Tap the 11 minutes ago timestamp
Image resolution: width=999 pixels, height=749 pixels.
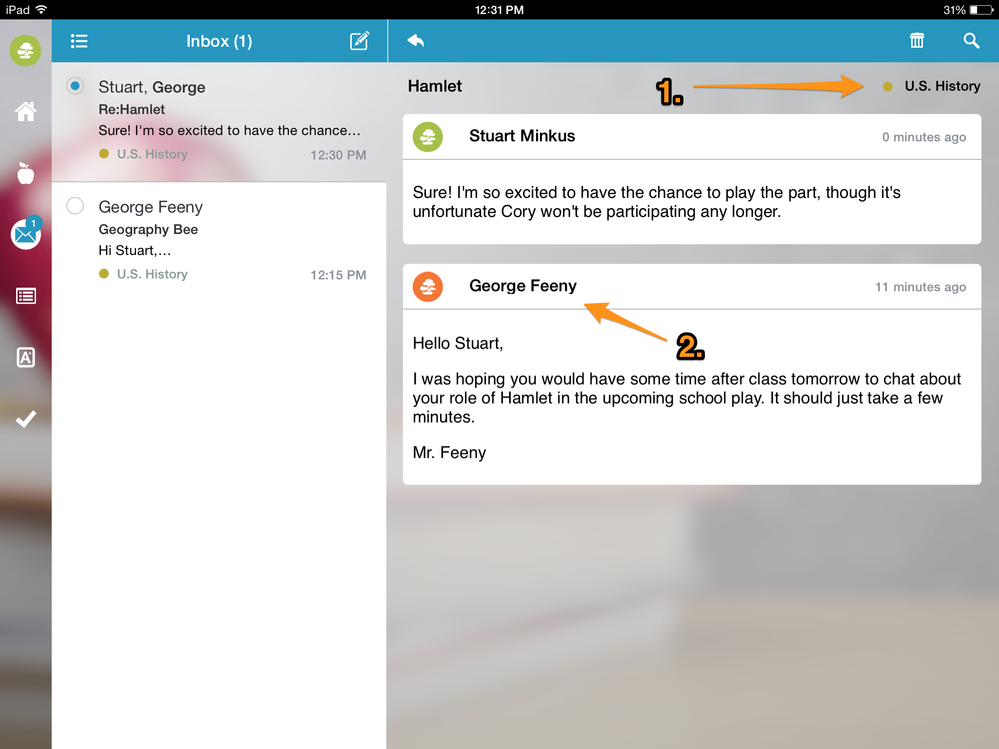(x=920, y=287)
